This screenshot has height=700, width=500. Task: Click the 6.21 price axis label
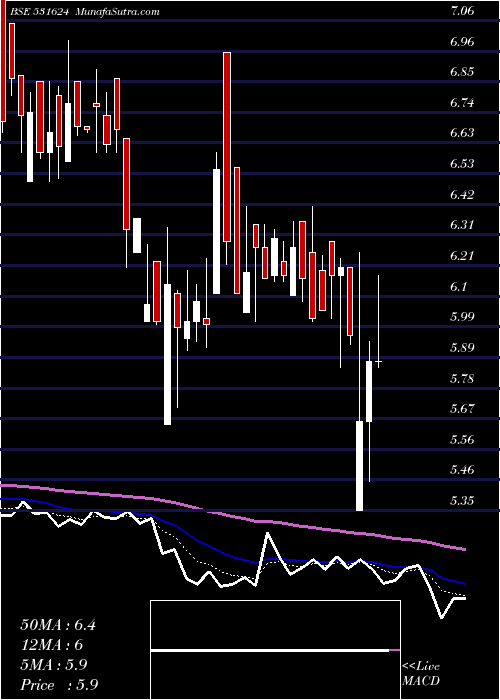coord(462,256)
